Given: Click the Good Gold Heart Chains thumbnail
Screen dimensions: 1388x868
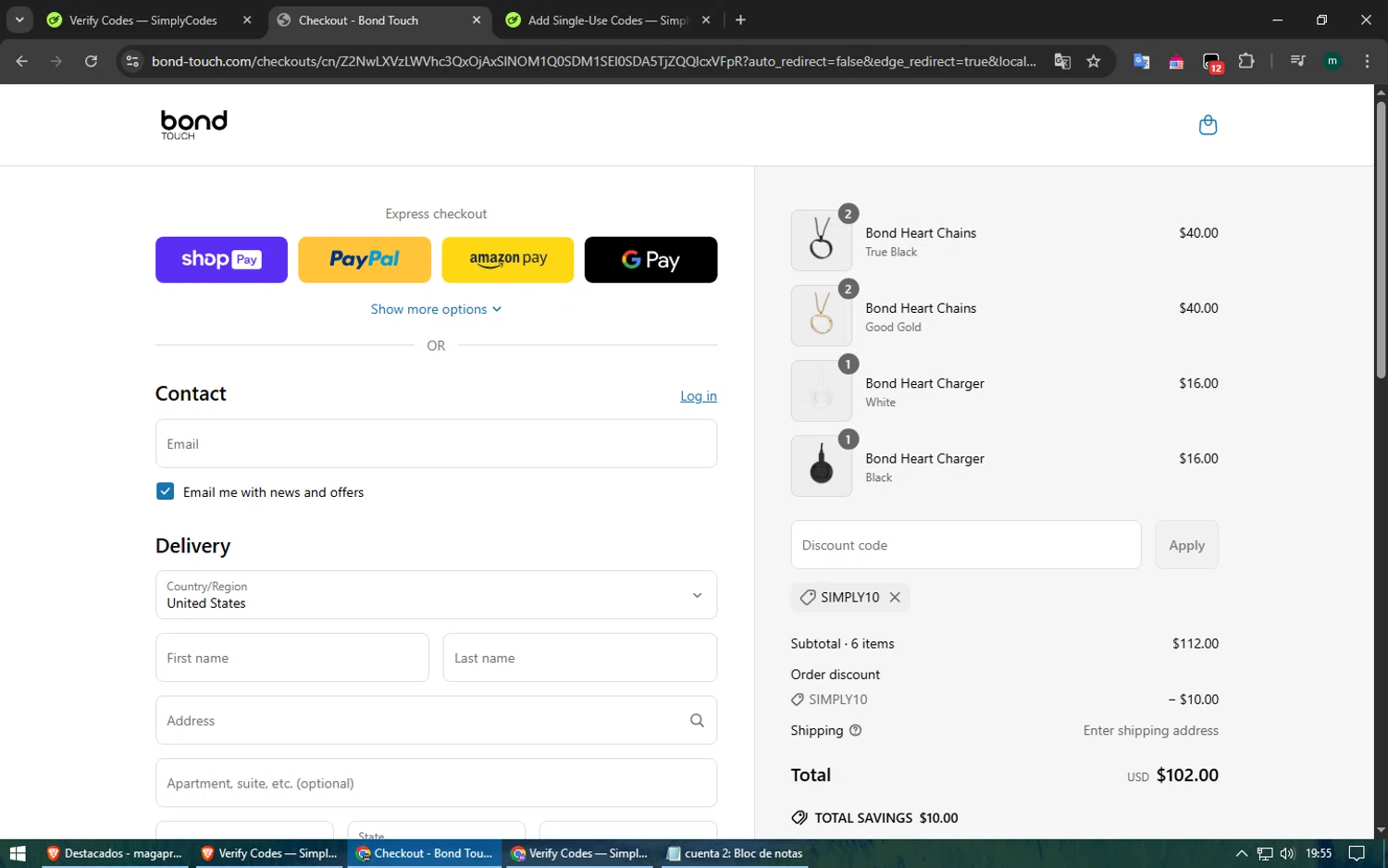Looking at the screenshot, I should 822,316.
